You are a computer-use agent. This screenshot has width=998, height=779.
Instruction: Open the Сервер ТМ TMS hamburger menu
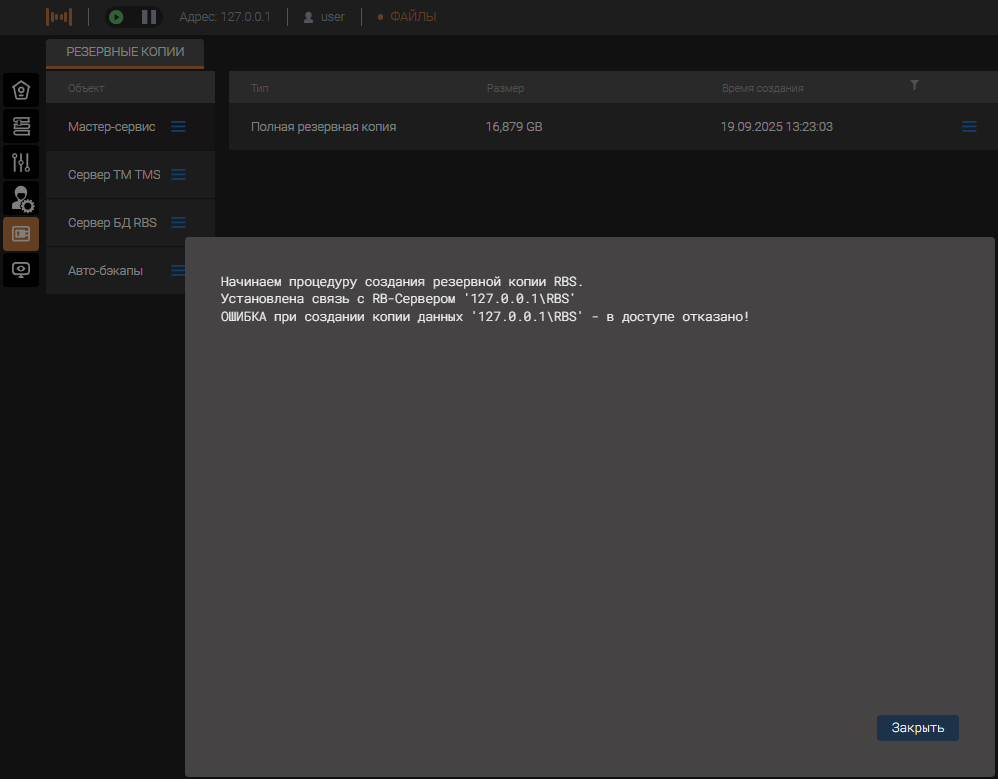click(178, 175)
